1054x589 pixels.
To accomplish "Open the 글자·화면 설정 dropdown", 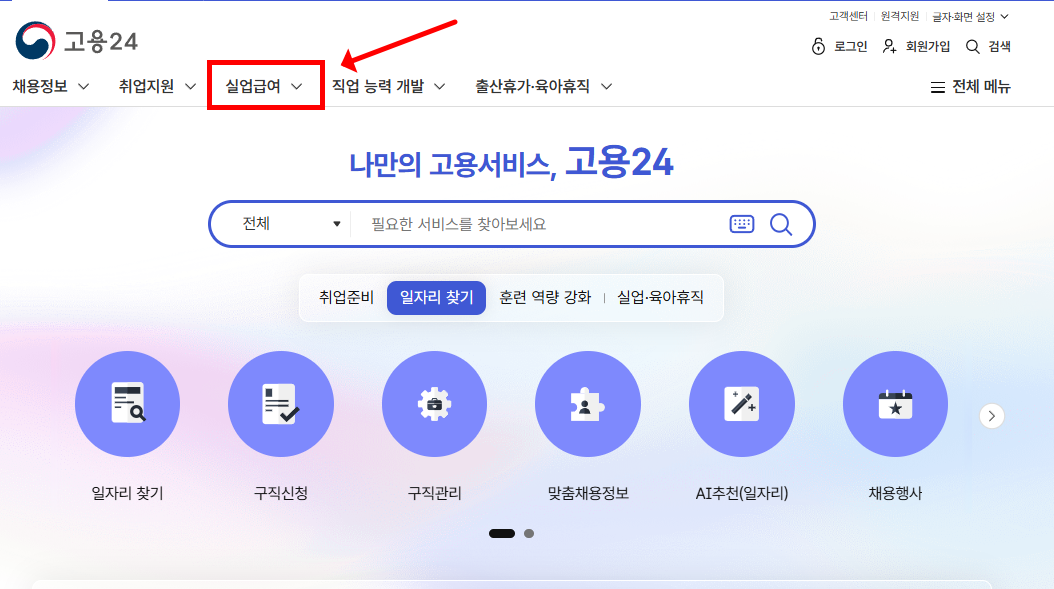I will (970, 17).
